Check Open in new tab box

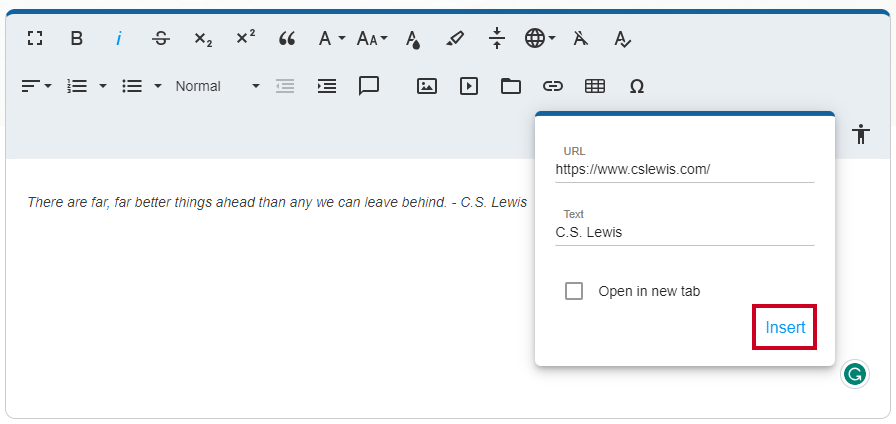coord(574,291)
